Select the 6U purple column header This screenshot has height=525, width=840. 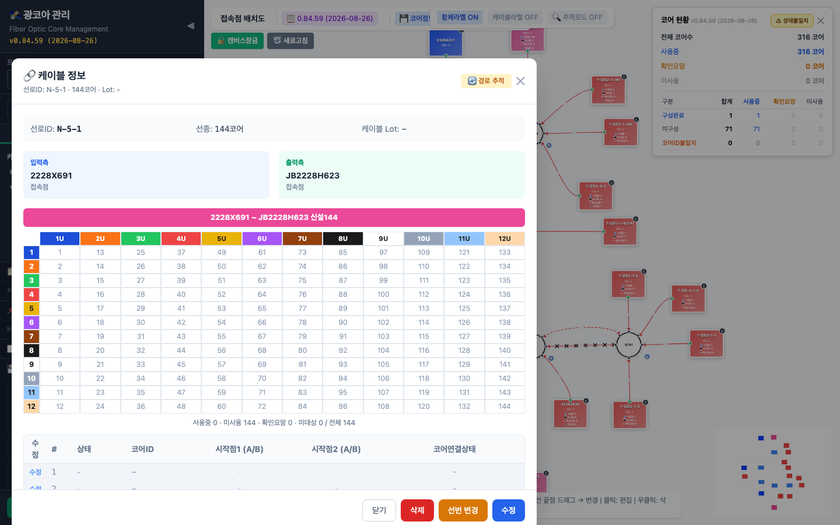pos(262,238)
